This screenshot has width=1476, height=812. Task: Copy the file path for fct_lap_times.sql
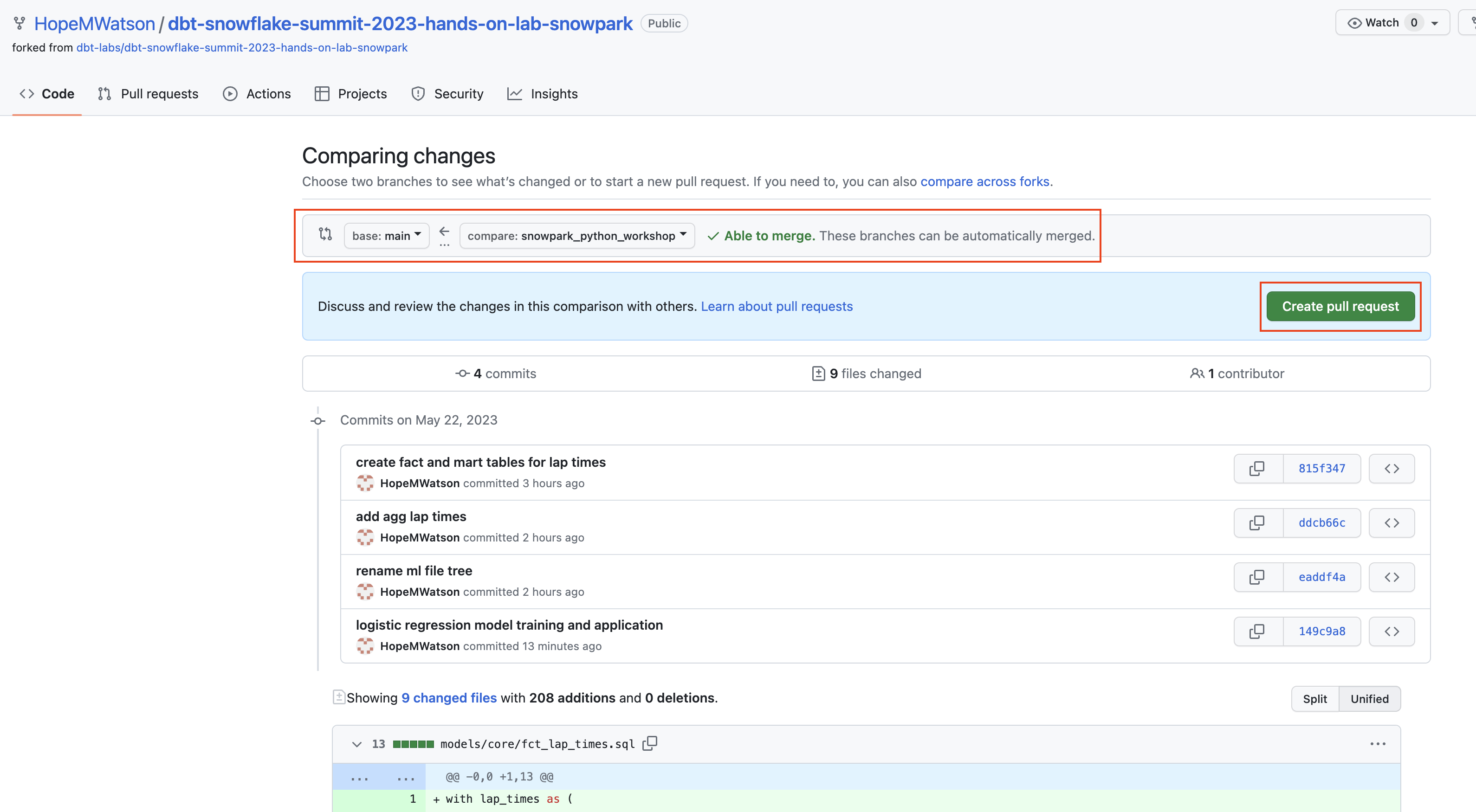(x=650, y=743)
